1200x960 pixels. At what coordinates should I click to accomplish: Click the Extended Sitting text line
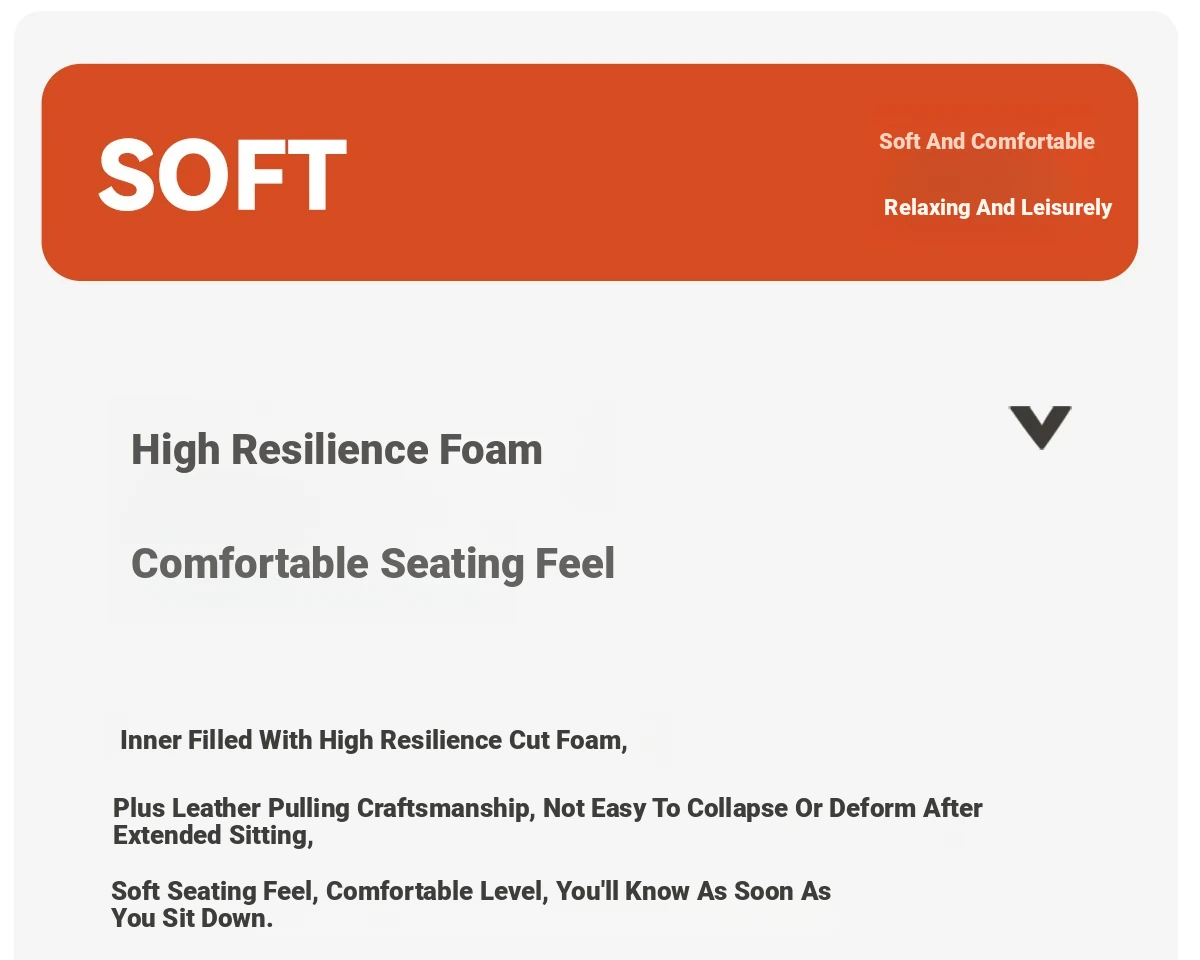pos(214,835)
